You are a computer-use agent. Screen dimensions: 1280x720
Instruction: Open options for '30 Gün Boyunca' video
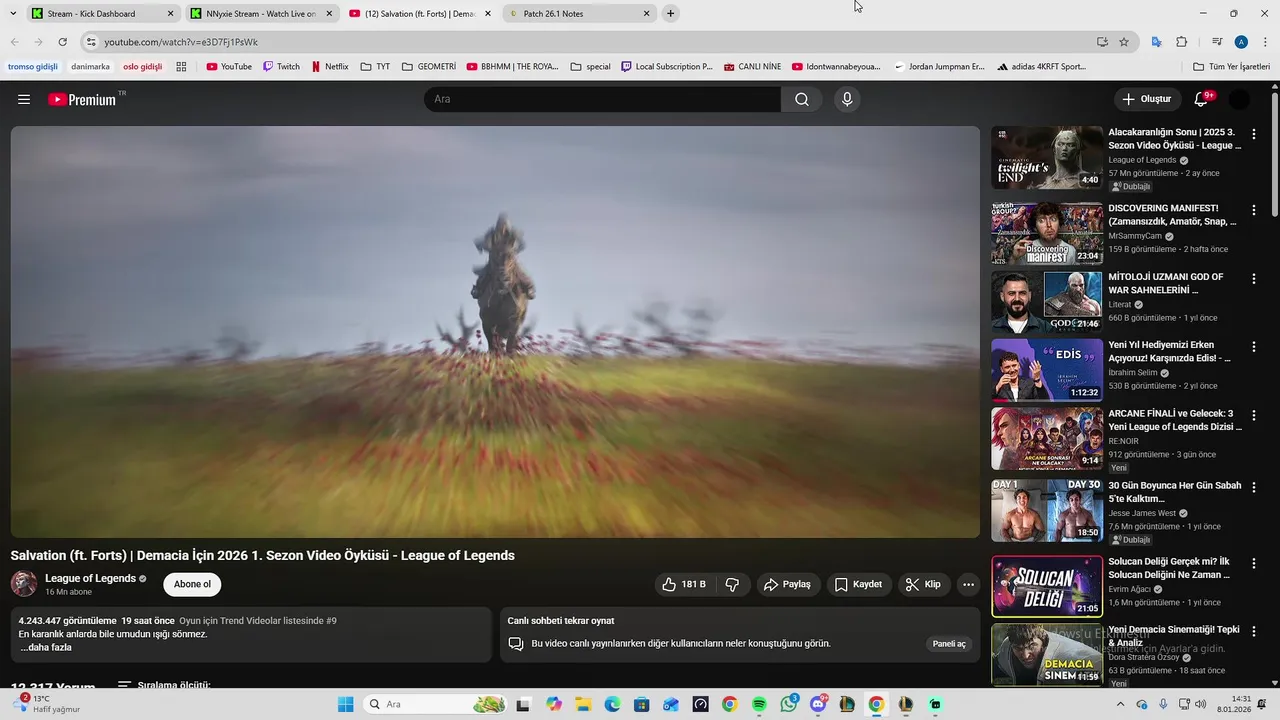pos(1254,487)
